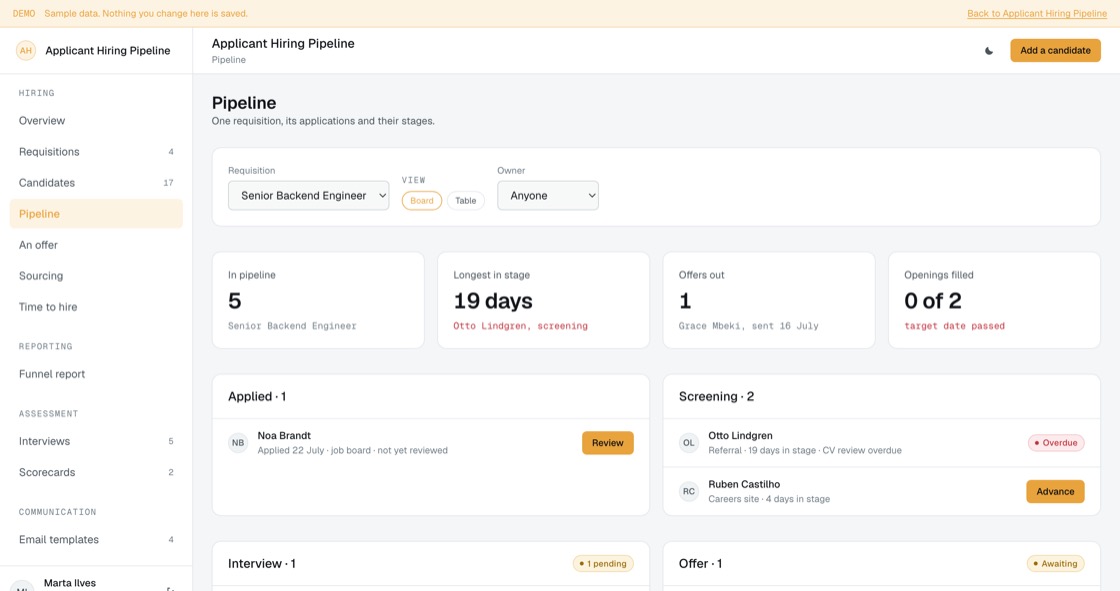Click the 1 pending badge on Interview
The image size is (1120, 591).
[x=603, y=564]
